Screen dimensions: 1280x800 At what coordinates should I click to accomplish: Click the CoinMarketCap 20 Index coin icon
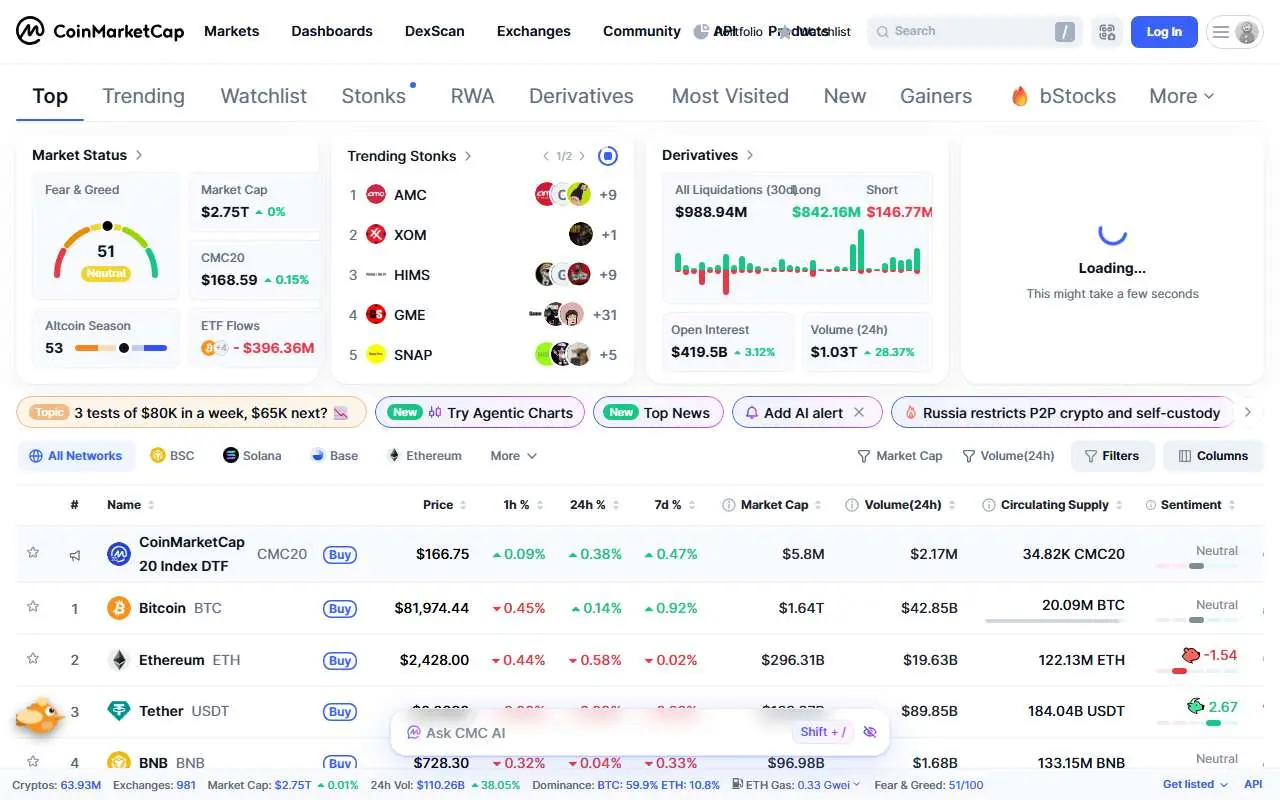coord(119,554)
